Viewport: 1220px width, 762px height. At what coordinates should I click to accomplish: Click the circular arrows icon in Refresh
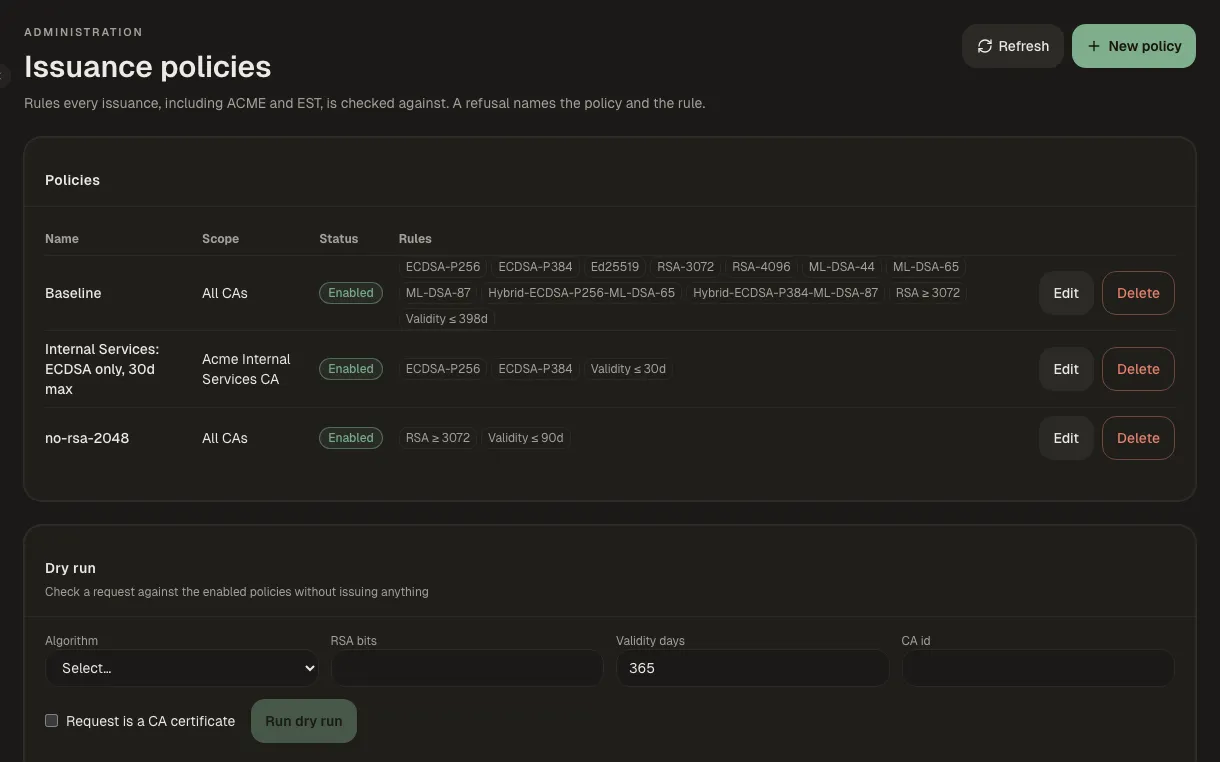click(x=985, y=46)
